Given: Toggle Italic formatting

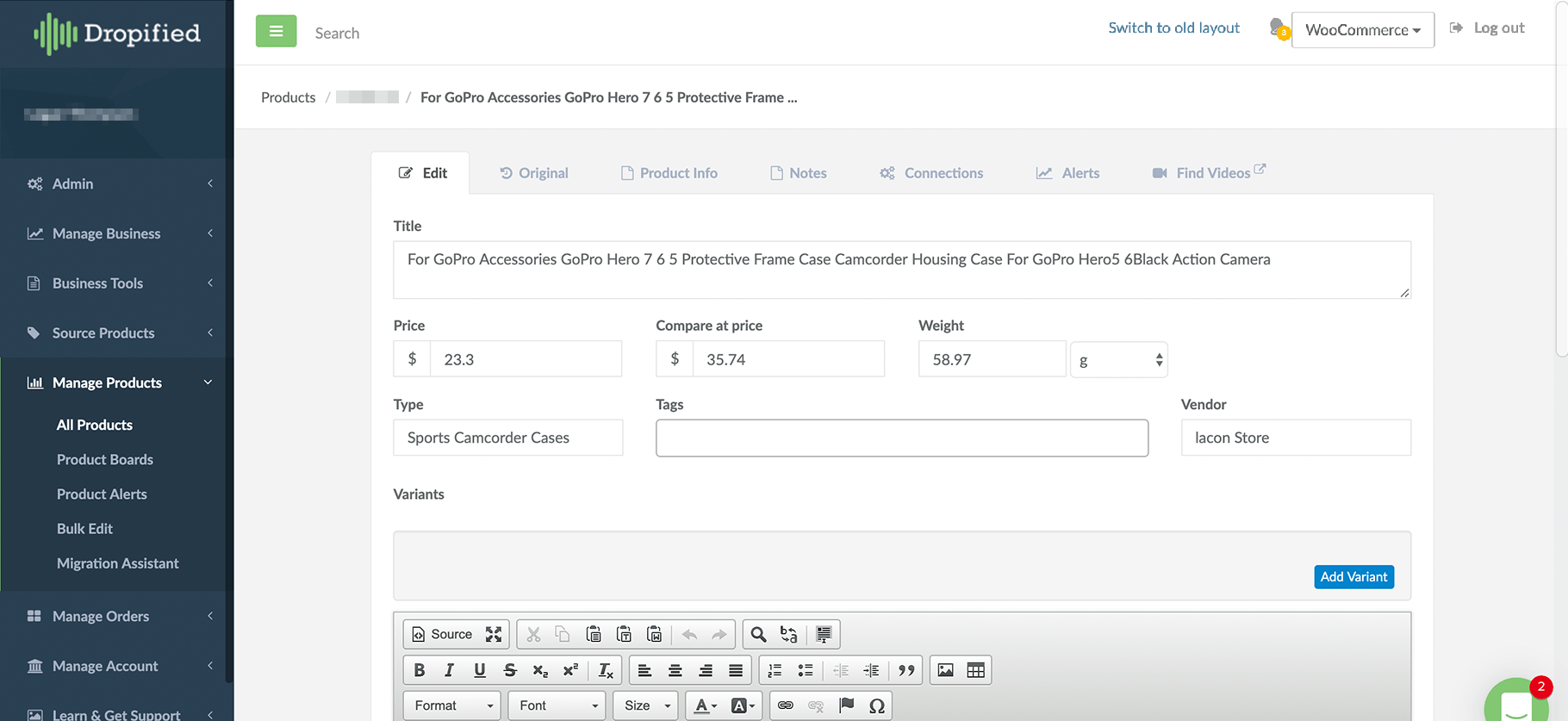Looking at the screenshot, I should coord(449,670).
